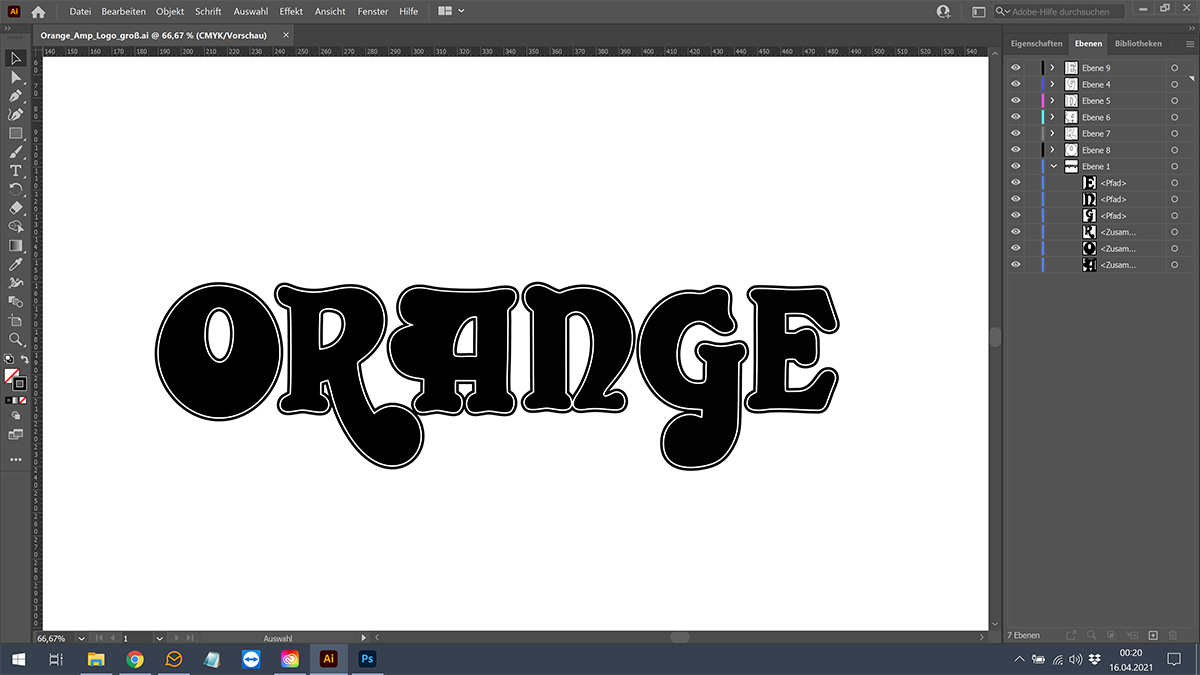Viewport: 1200px width, 675px height.
Task: Close the Orange_Amp_Logo_groß.ai document tab
Action: point(286,35)
